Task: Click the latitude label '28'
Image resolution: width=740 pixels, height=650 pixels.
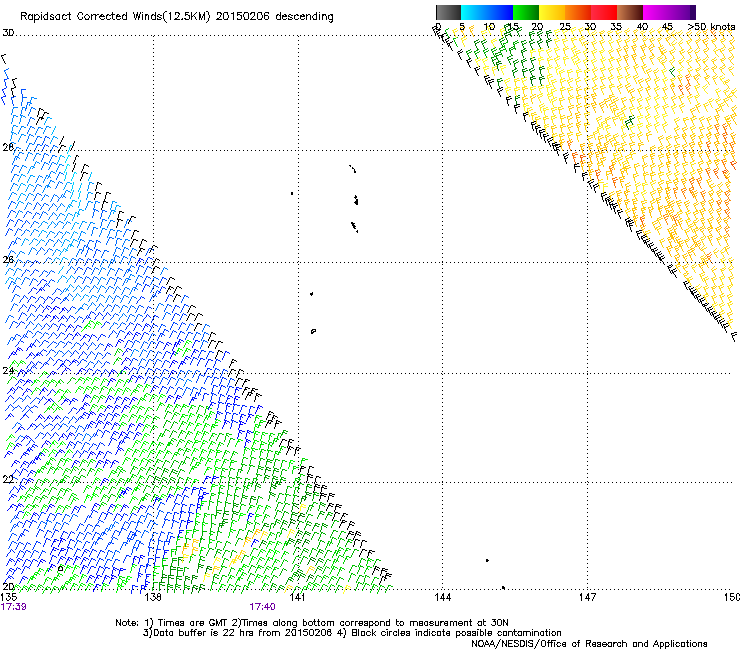Action: [x=8, y=147]
